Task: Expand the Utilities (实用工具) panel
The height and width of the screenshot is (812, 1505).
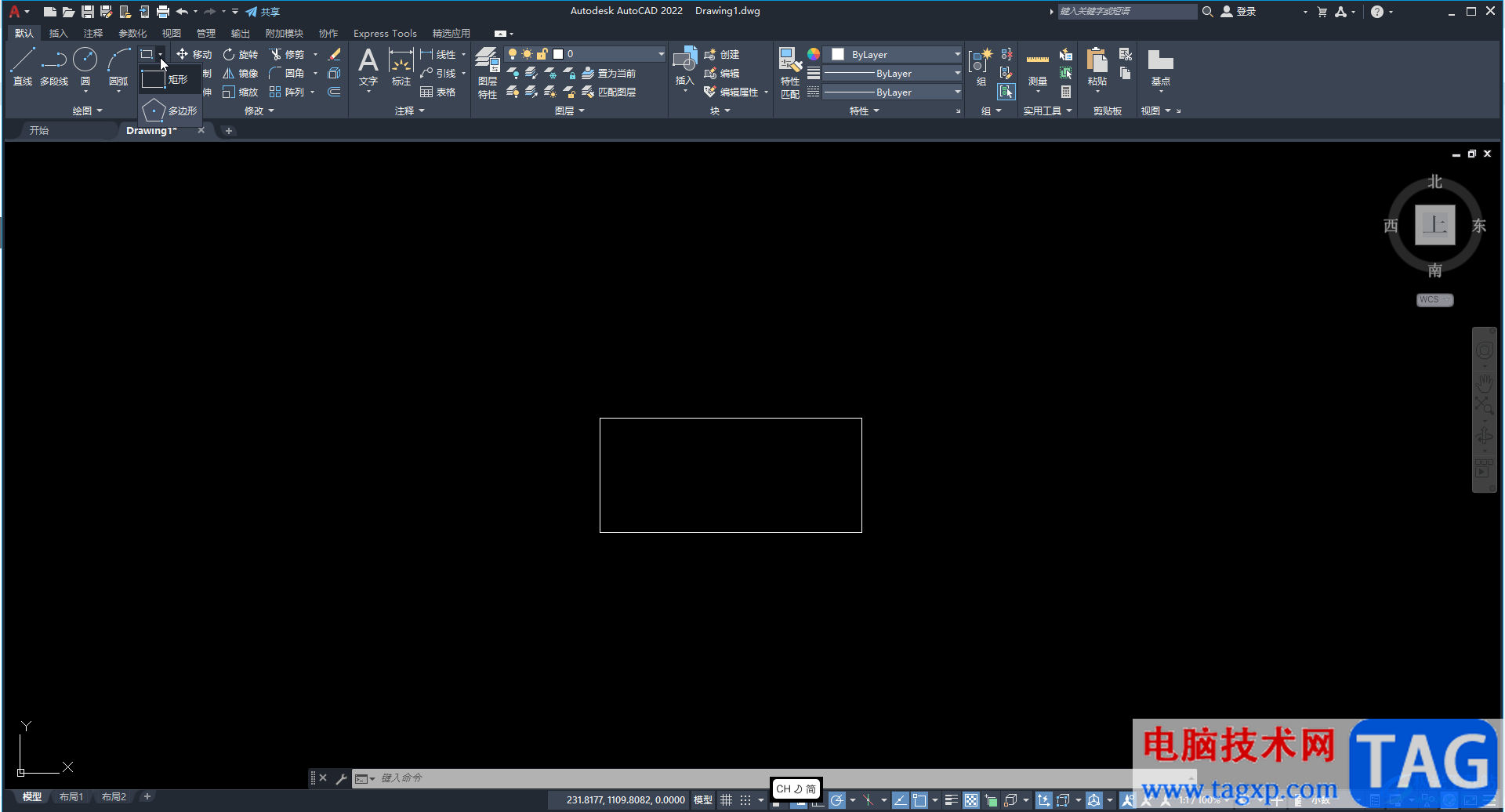Action: [x=1047, y=111]
